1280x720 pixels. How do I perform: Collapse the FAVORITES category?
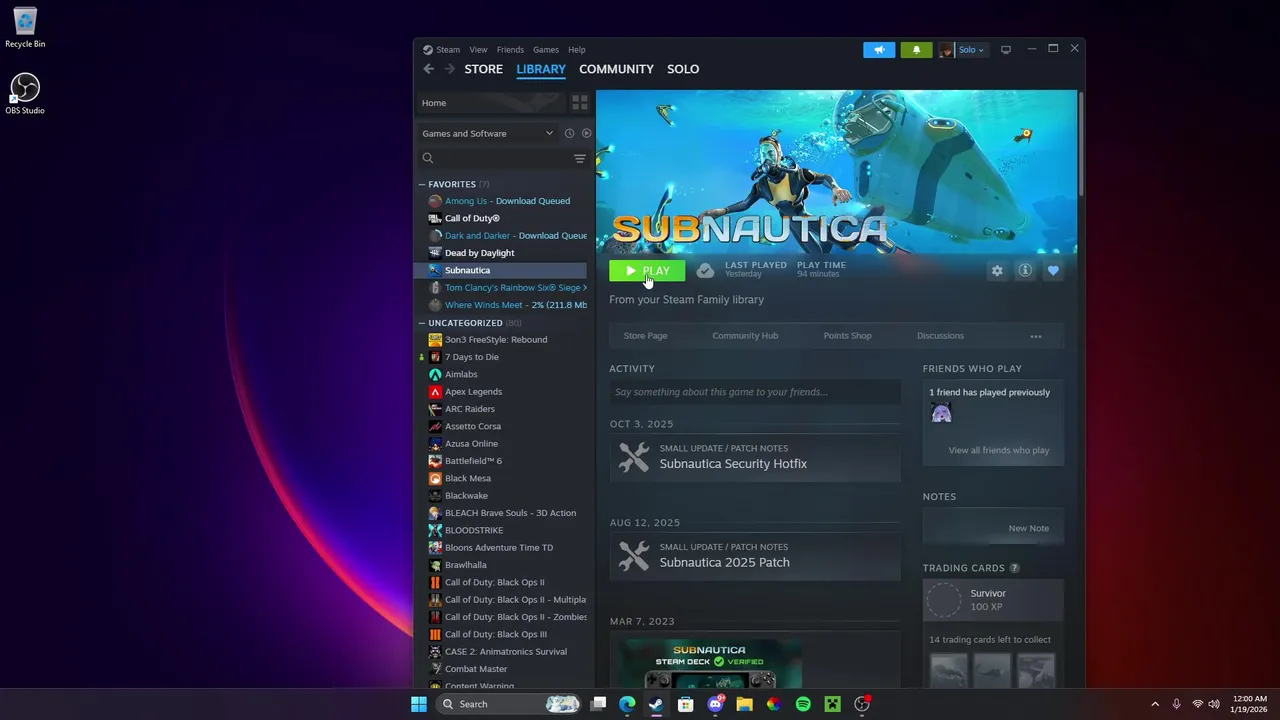click(x=422, y=184)
